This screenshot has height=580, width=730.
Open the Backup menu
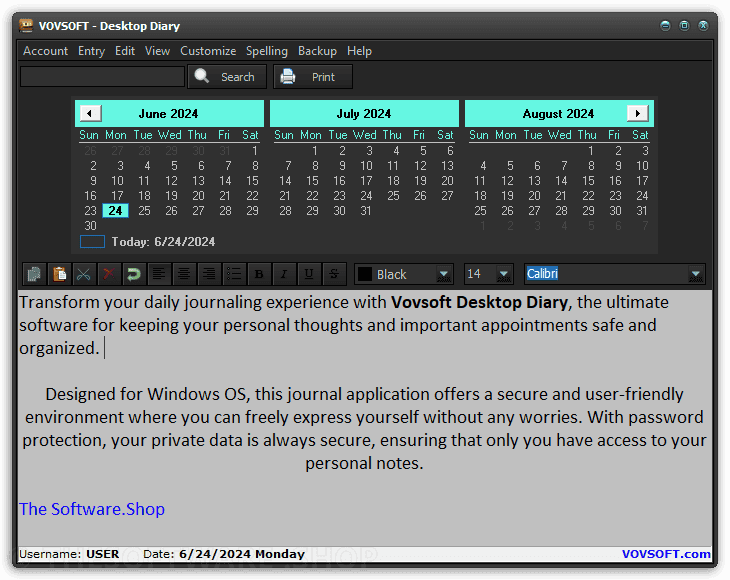point(317,51)
